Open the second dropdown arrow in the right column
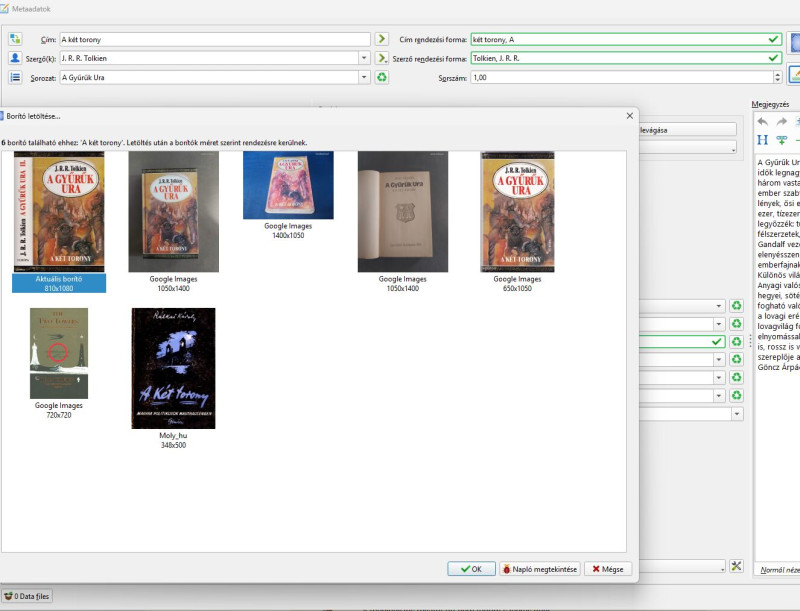 click(718, 324)
